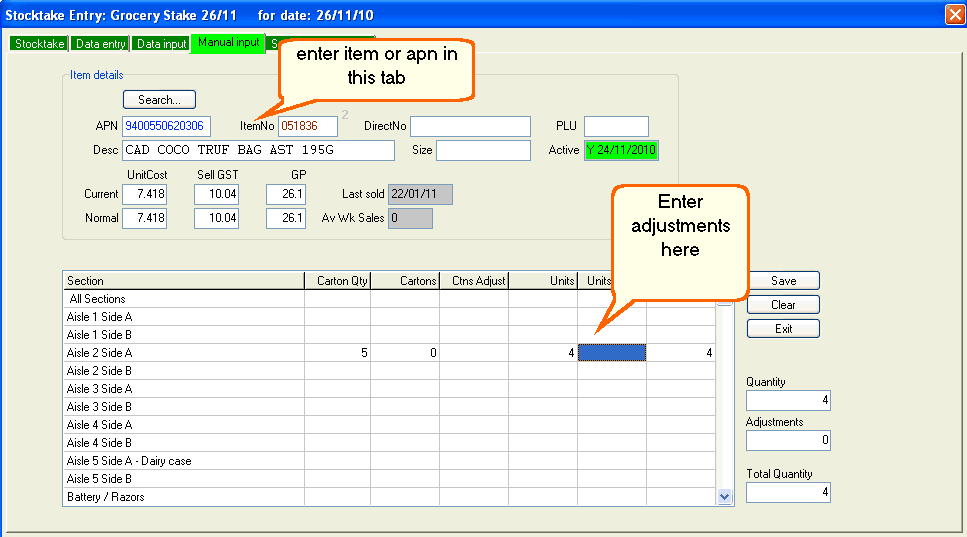Screen dimensions: 967x537
Task: Click the Normal Sell GST field
Action: coord(216,218)
